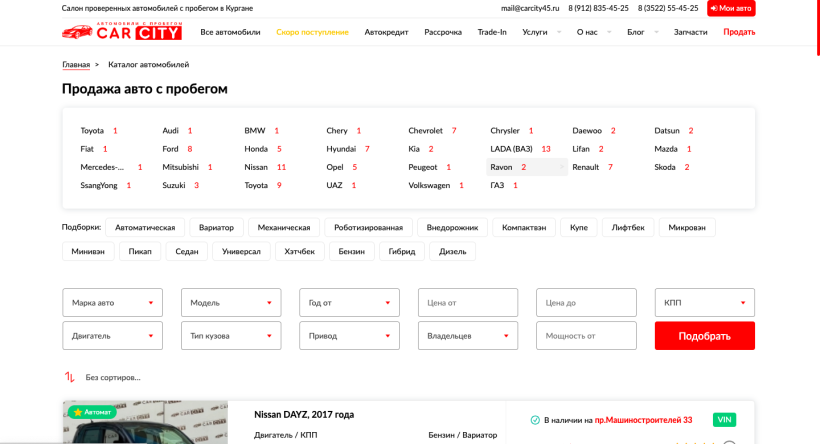Select the Минивэн filter chip

click(x=88, y=252)
